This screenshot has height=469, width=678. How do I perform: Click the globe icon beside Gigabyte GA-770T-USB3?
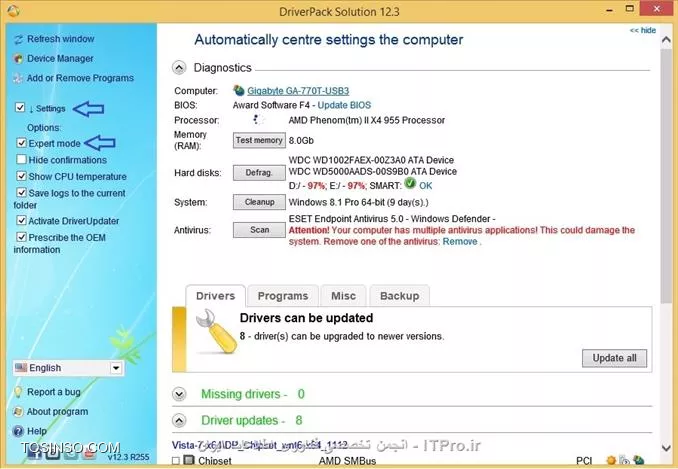click(239, 90)
